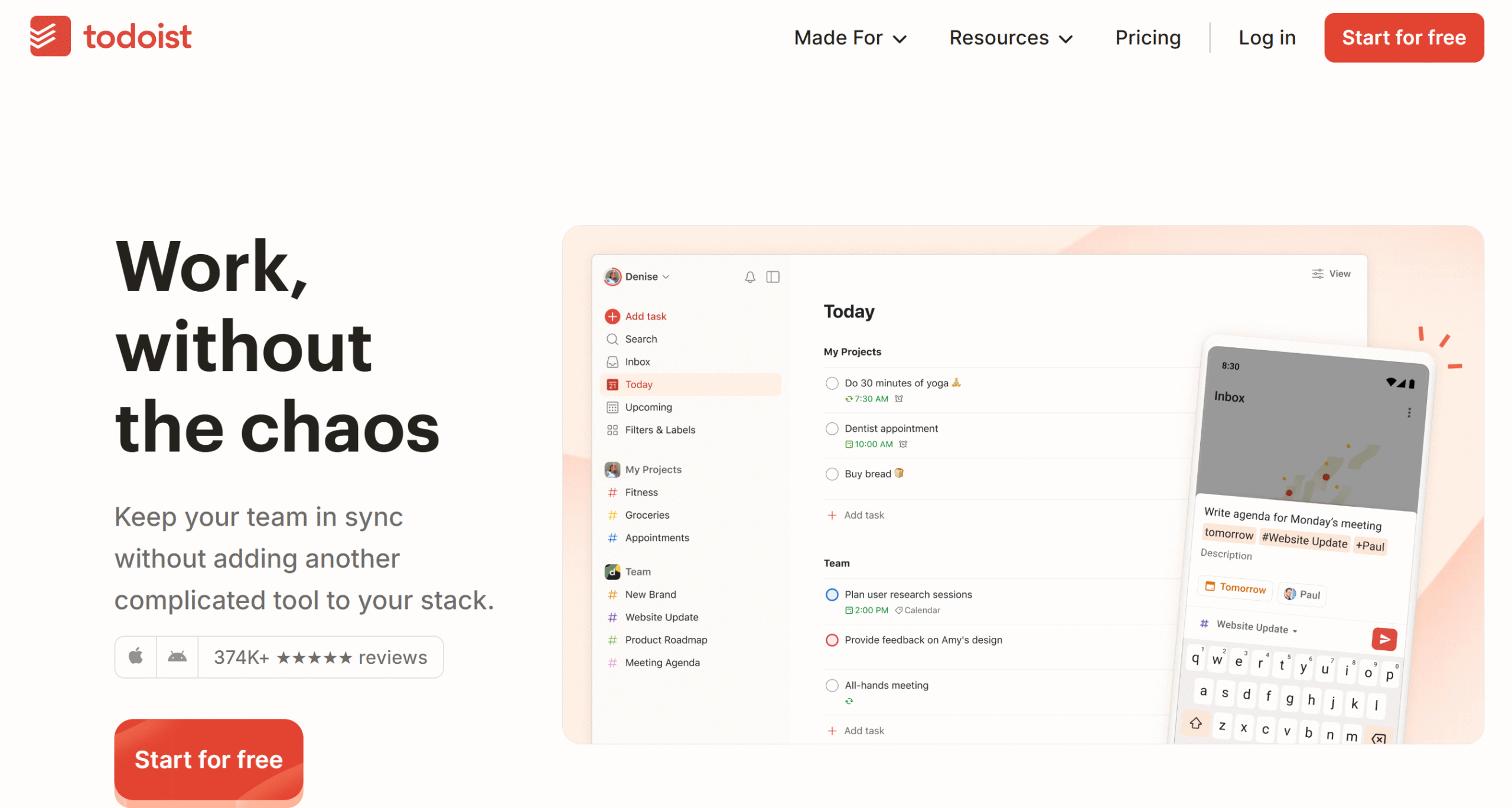Open Inbox in the sidebar
Viewport: 1512px width, 808px height.
point(690,361)
